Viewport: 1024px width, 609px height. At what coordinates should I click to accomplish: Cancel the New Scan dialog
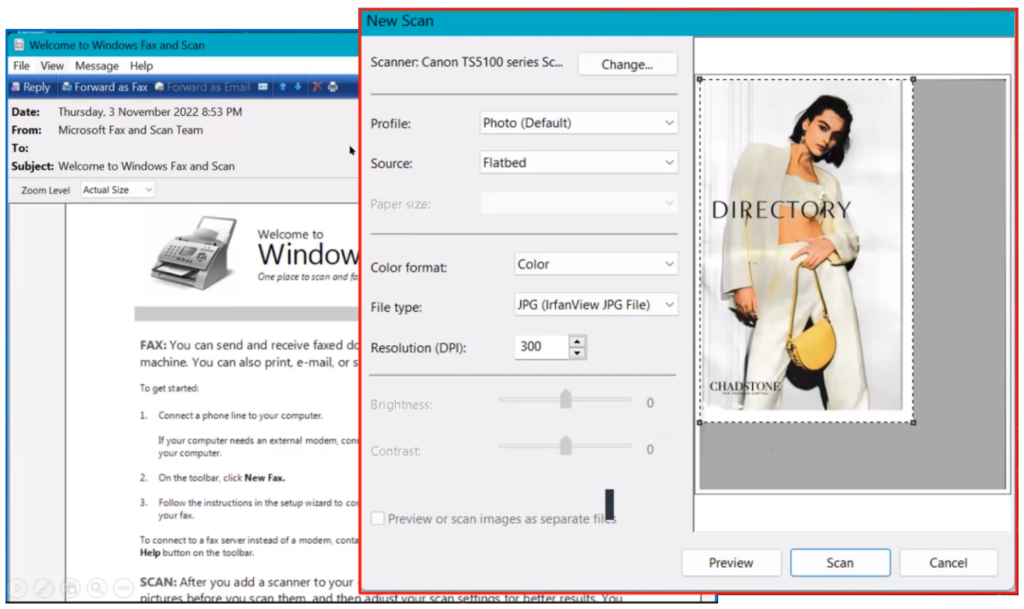coord(948,563)
